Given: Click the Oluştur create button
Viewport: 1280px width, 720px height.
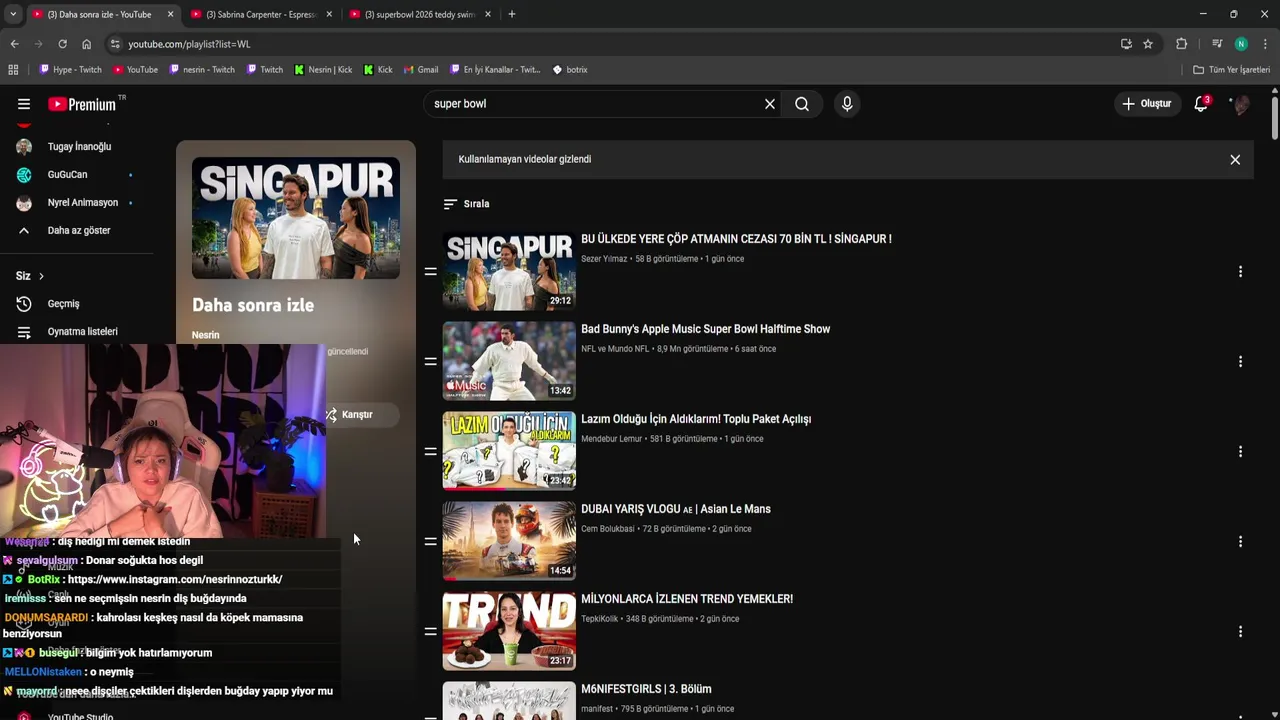Looking at the screenshot, I should point(1146,104).
